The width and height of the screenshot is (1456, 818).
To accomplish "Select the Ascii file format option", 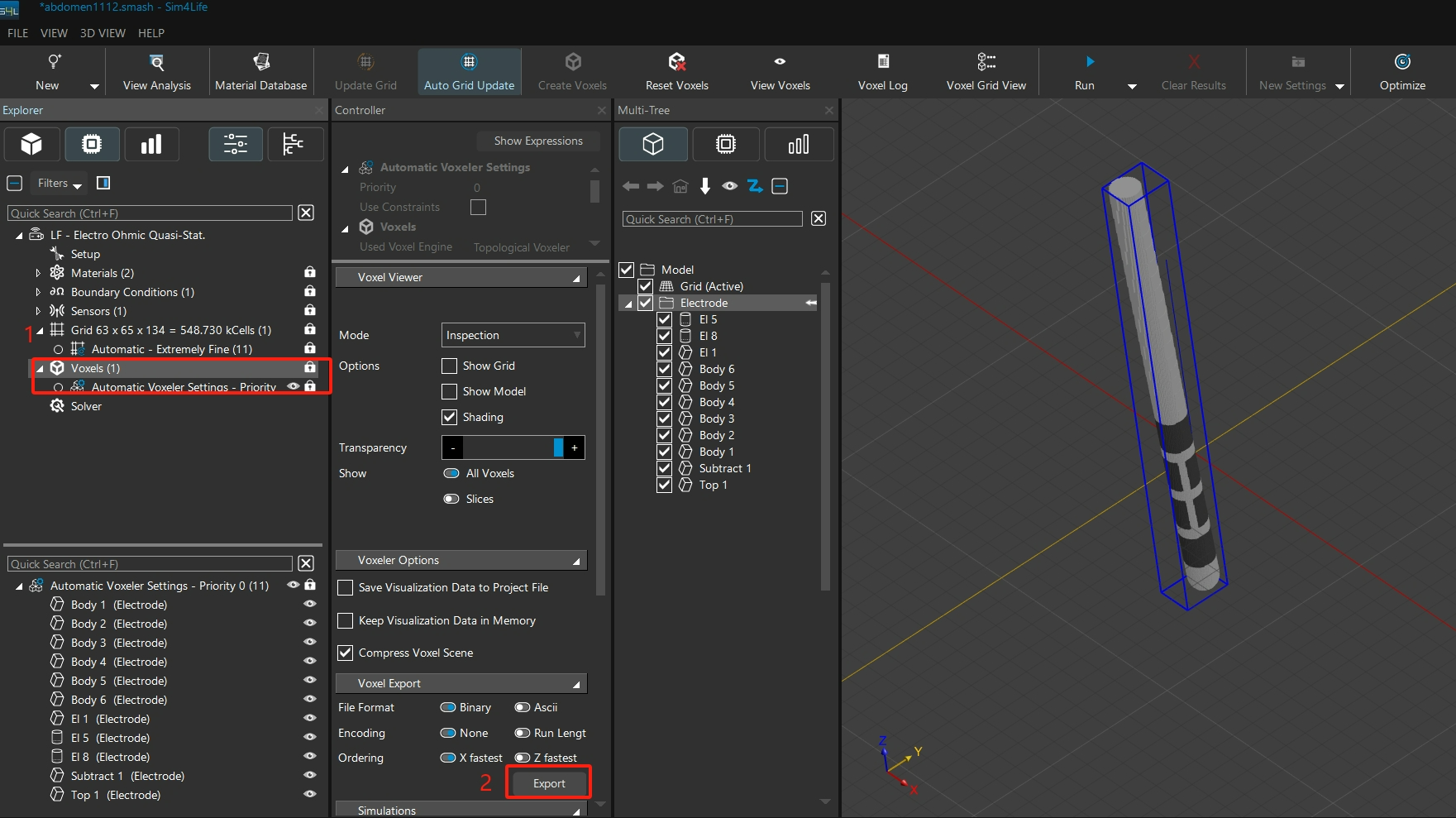I will (523, 707).
